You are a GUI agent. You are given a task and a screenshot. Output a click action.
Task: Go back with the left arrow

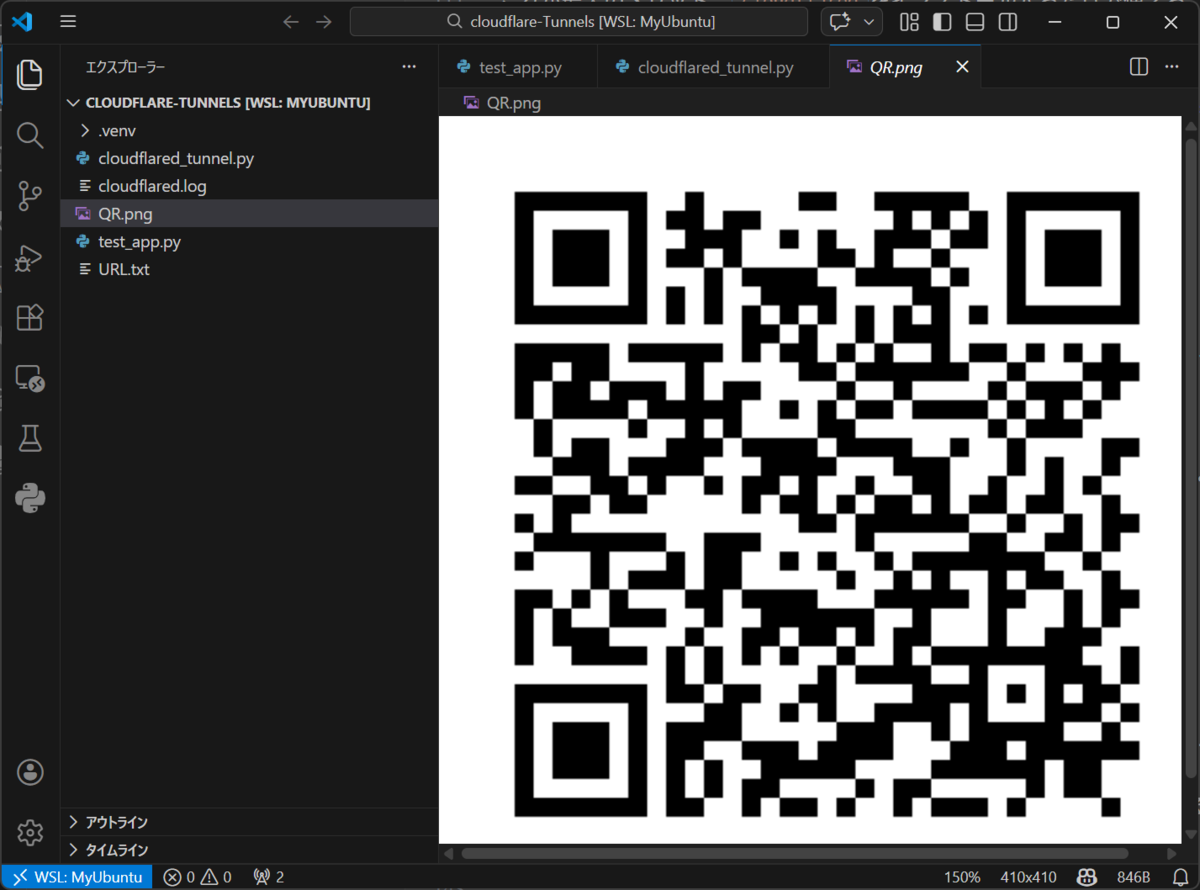[x=291, y=22]
